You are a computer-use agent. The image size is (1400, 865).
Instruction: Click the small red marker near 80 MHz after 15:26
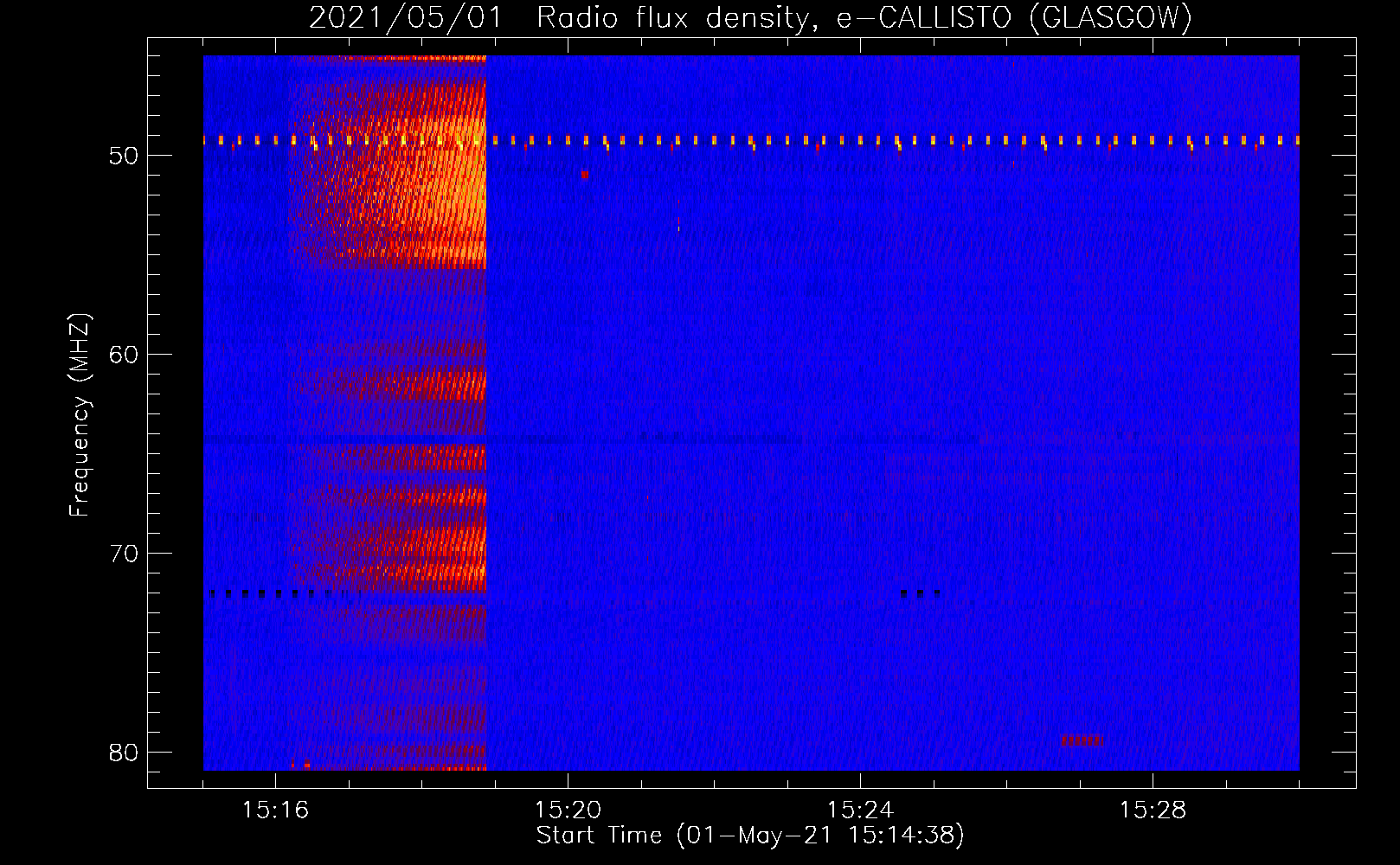point(1082,740)
